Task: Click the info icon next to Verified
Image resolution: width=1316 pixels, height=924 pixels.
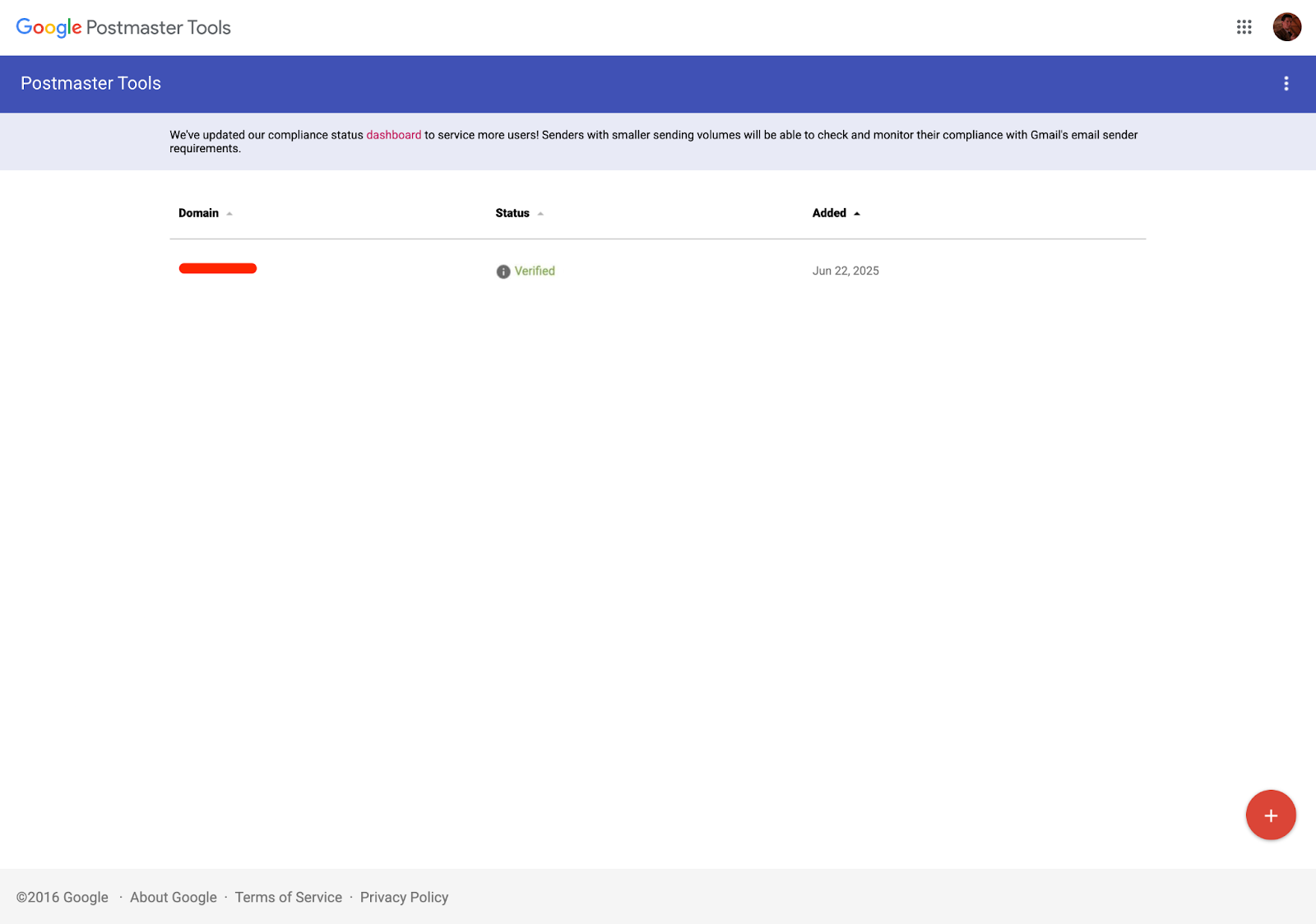Action: click(x=503, y=272)
